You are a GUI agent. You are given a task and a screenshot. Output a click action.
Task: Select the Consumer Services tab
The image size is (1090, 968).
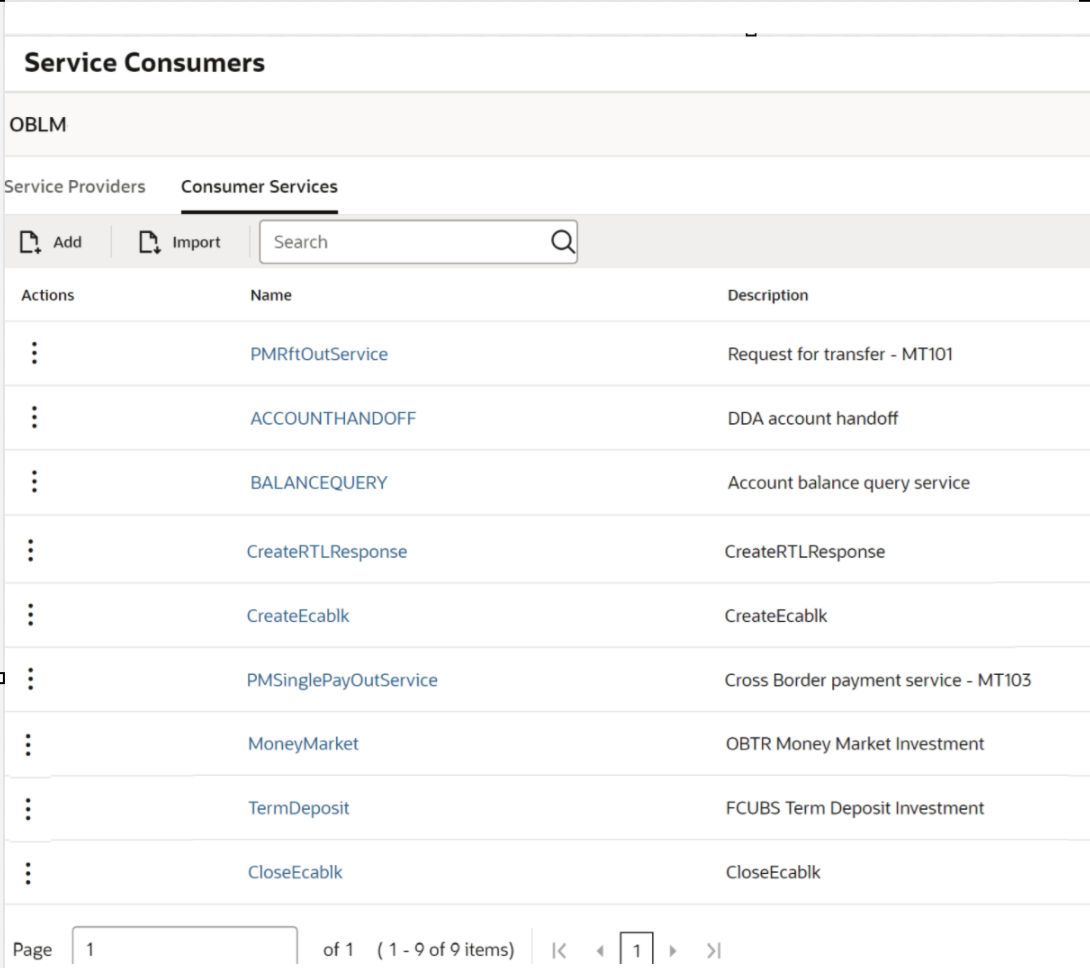[x=259, y=186]
